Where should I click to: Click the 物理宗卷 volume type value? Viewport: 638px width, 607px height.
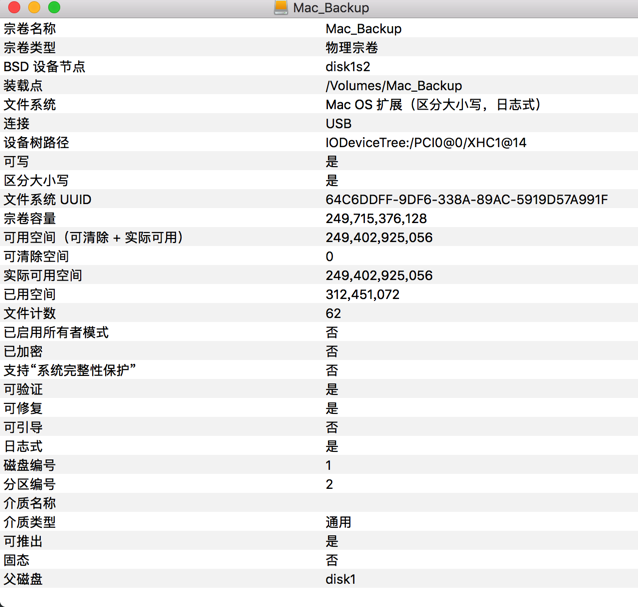[x=352, y=48]
